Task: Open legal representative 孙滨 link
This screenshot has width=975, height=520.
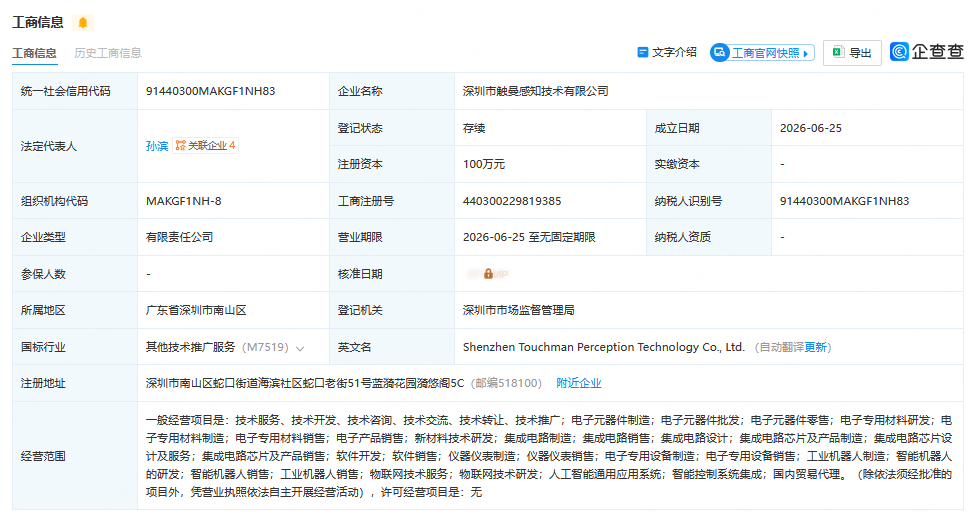Action: tap(157, 146)
